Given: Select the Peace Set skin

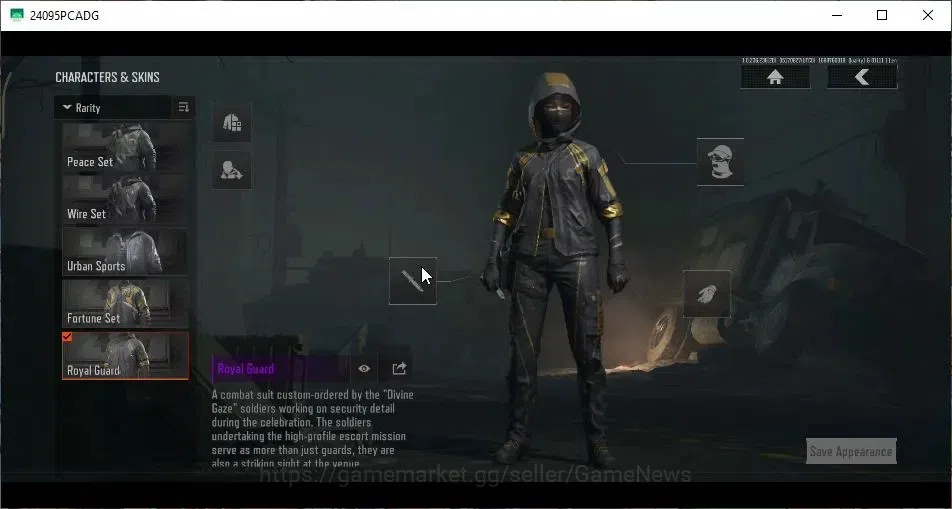Looking at the screenshot, I should coord(125,148).
